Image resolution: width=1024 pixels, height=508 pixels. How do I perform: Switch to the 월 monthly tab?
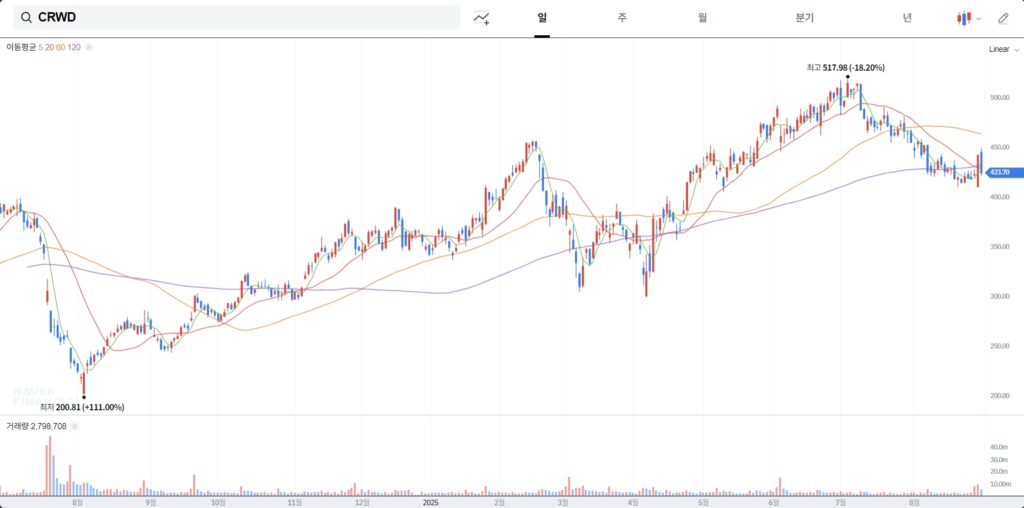(x=702, y=18)
